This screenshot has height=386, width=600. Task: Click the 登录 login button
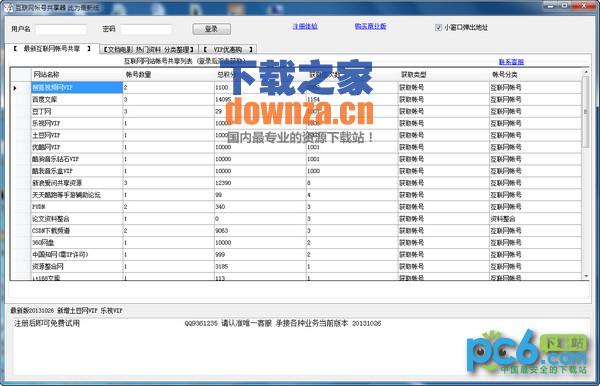click(212, 29)
